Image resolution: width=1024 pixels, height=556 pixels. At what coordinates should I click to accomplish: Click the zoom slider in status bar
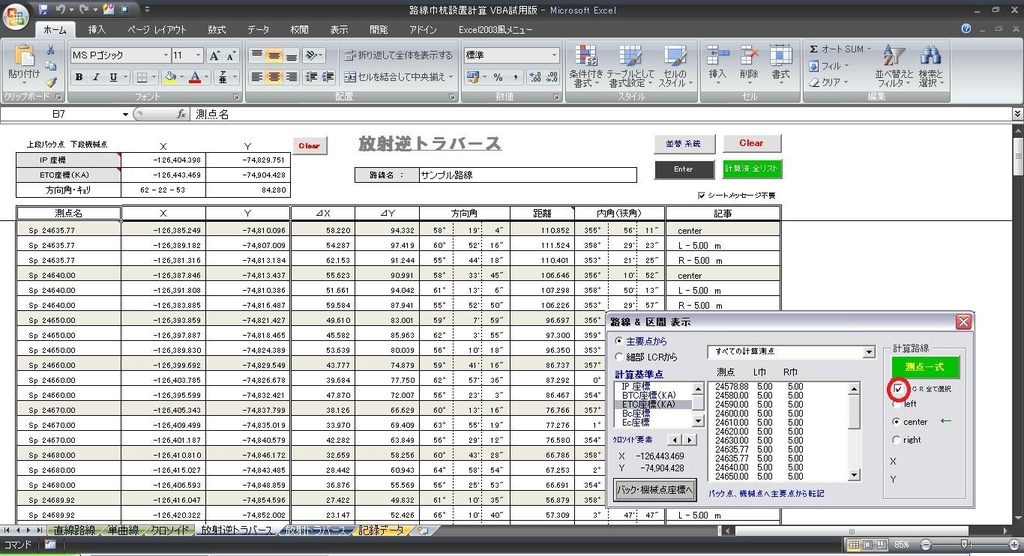(965, 544)
